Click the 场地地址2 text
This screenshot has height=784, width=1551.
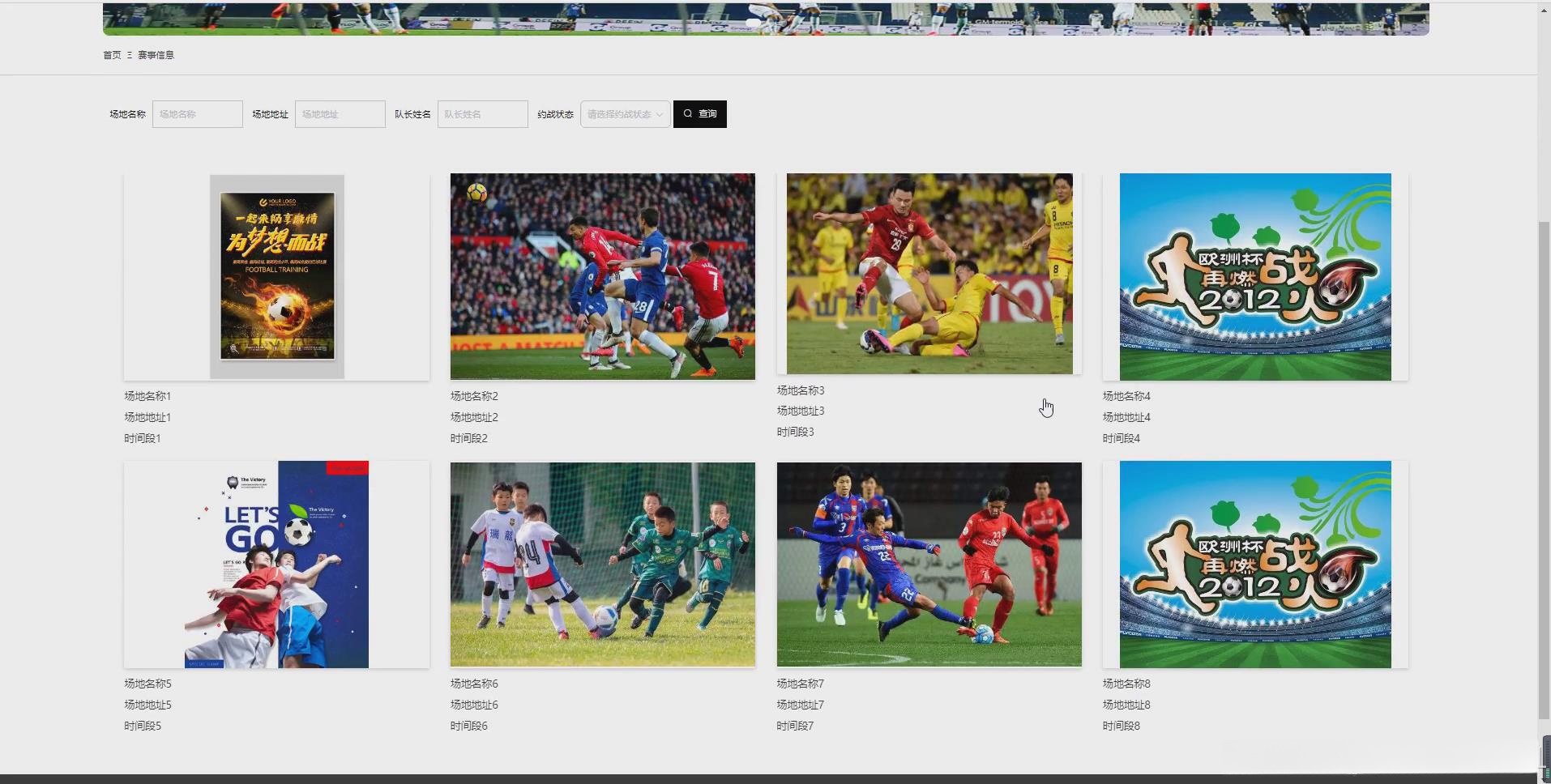(474, 417)
